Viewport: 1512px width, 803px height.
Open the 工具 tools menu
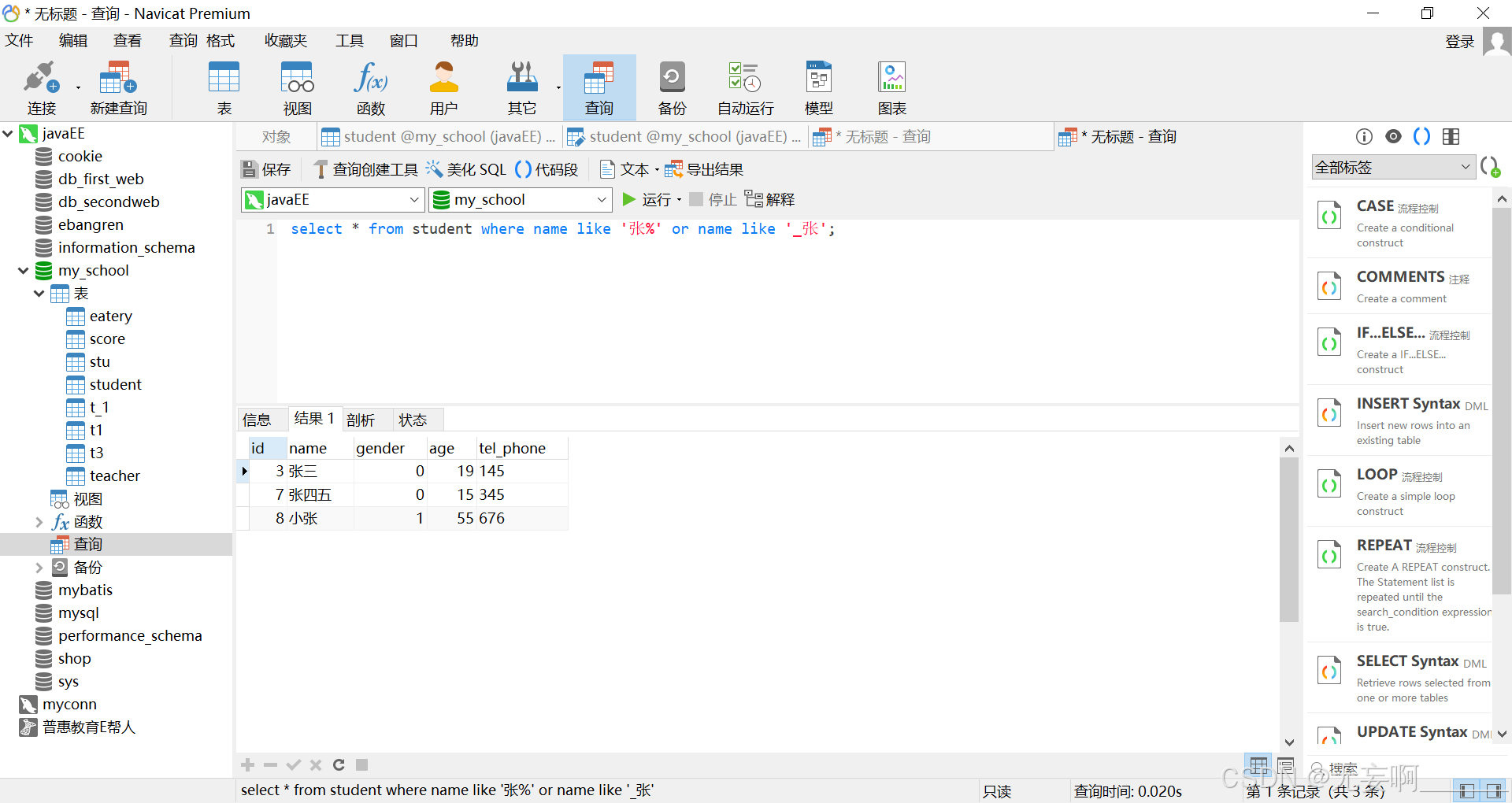(x=350, y=40)
